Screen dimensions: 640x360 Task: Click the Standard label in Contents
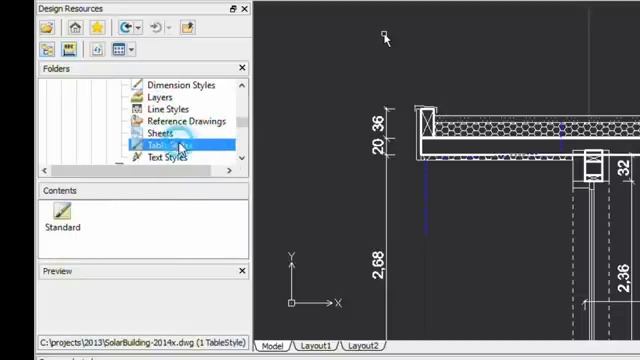pyautogui.click(x=62, y=227)
